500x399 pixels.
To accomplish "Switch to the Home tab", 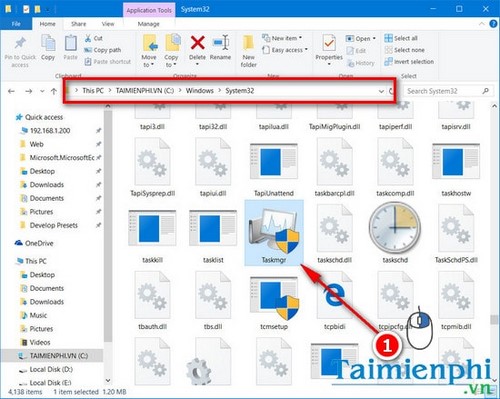I will click(48, 24).
